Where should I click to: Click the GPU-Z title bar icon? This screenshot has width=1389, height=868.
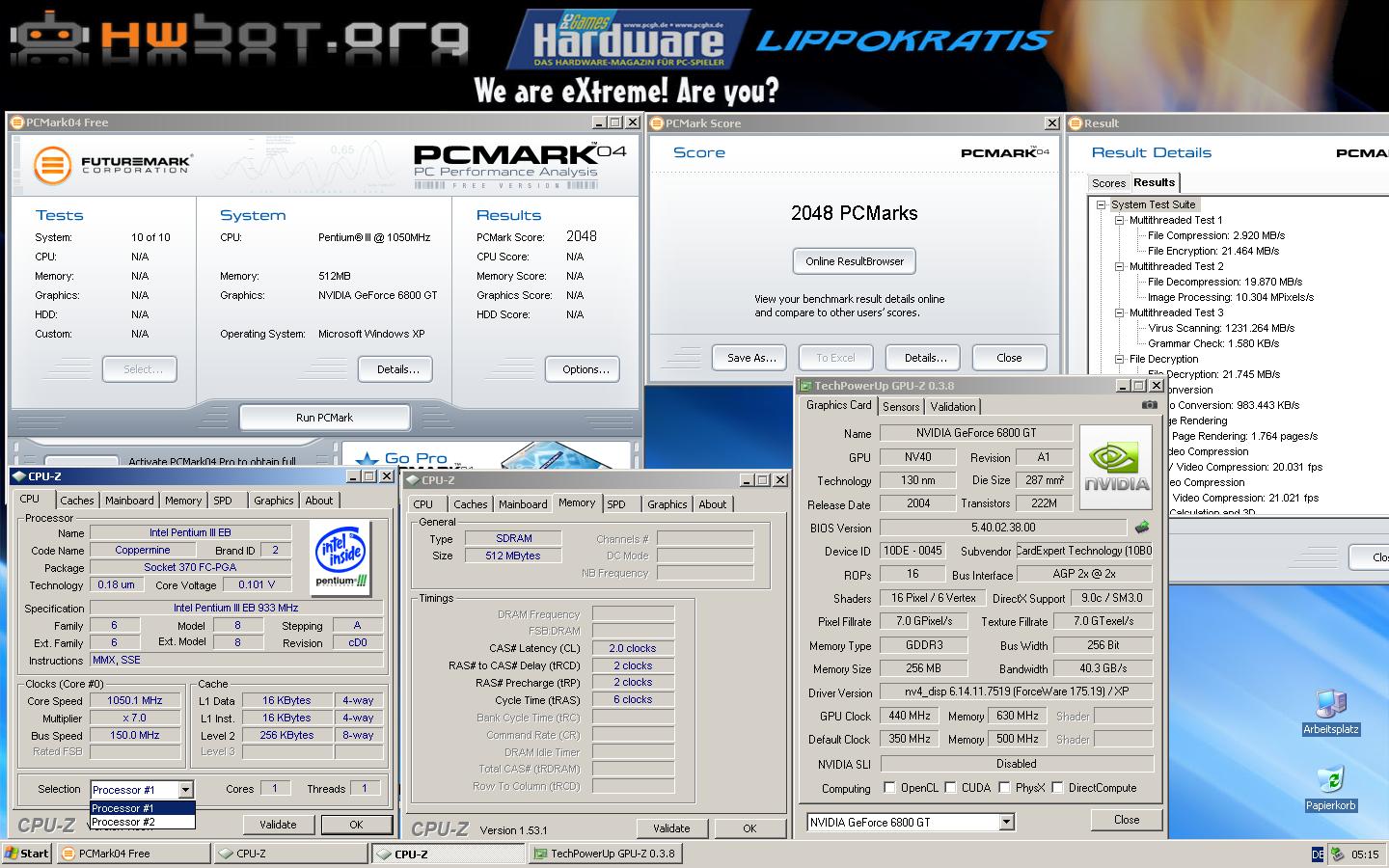[805, 386]
